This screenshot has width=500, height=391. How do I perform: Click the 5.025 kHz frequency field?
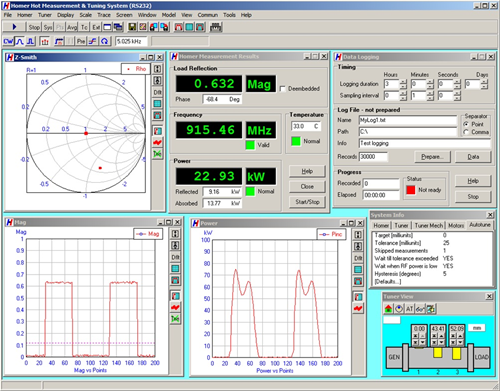131,41
